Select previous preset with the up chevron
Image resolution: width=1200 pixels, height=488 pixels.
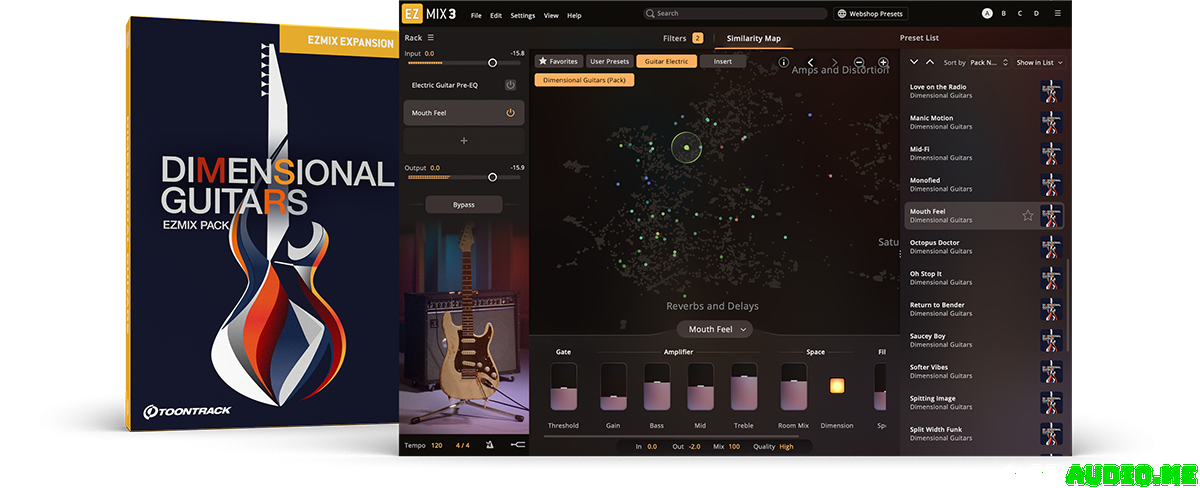(x=930, y=62)
